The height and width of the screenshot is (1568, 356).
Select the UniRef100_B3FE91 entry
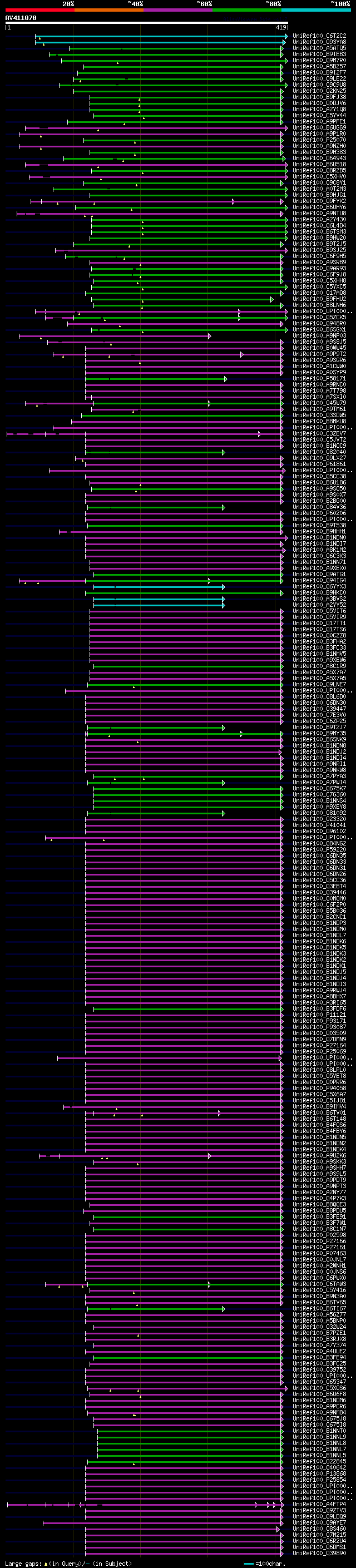(319, 1217)
